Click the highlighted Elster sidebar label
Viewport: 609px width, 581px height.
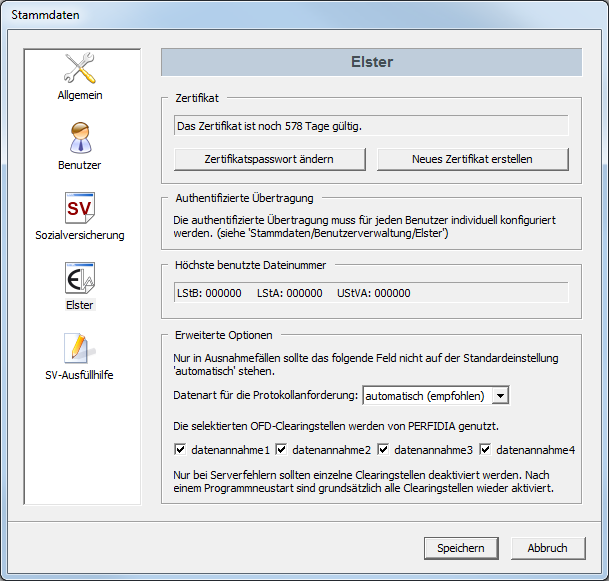click(80, 305)
